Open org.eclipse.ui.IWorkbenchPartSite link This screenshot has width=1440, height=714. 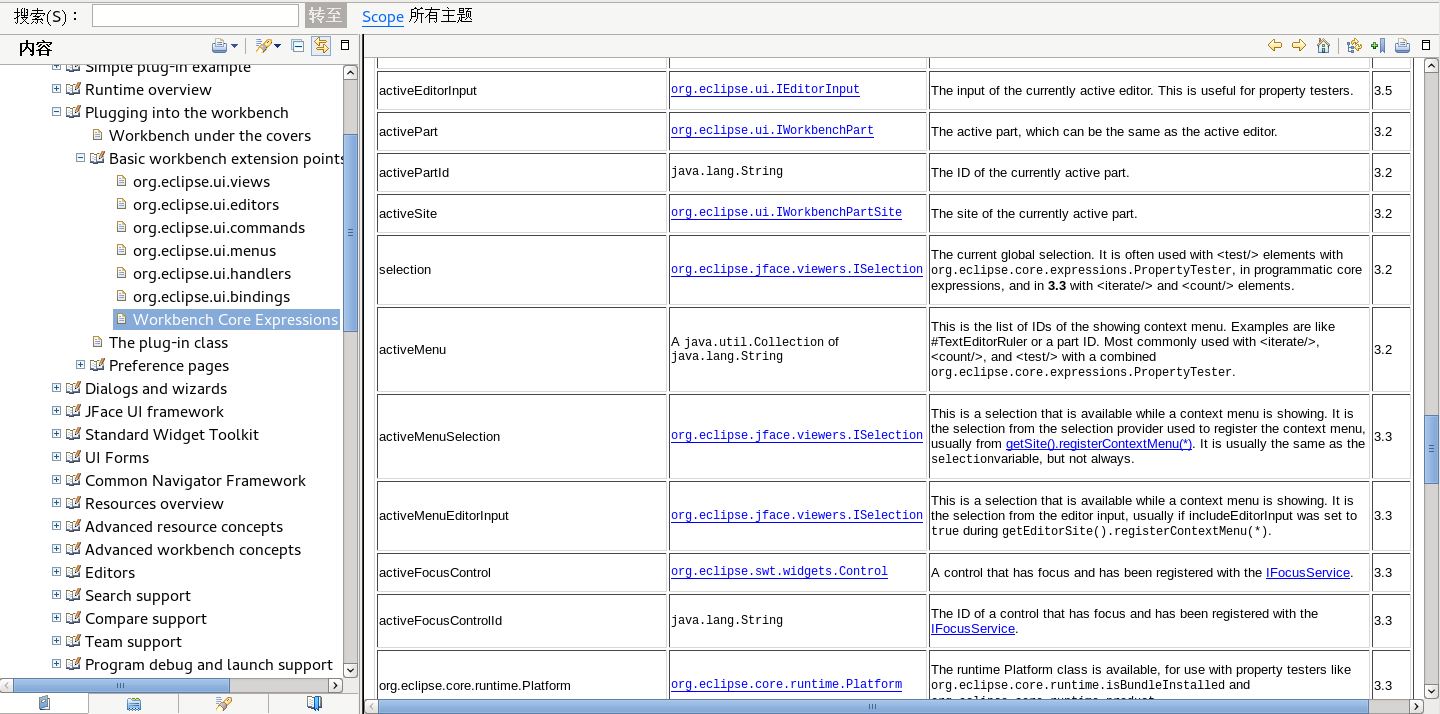[786, 212]
